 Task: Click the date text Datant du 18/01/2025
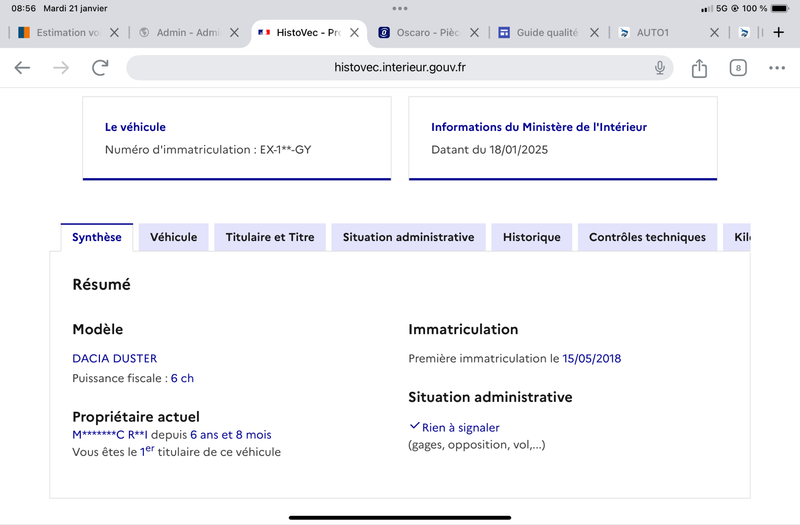[x=489, y=149]
